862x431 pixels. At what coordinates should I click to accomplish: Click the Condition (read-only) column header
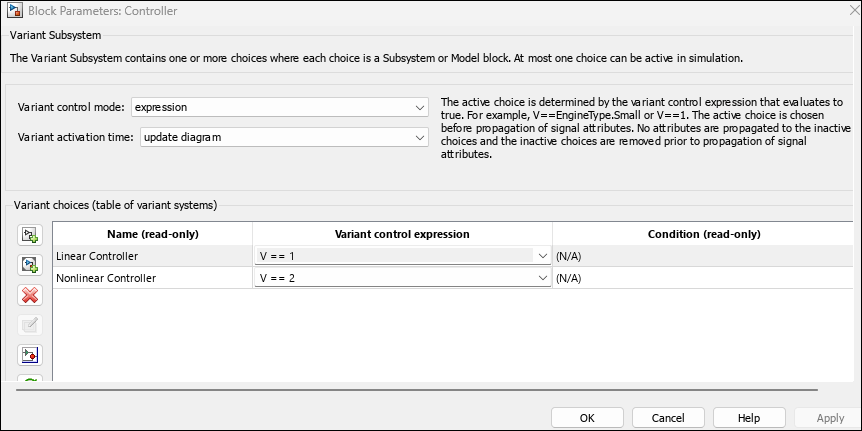click(704, 234)
